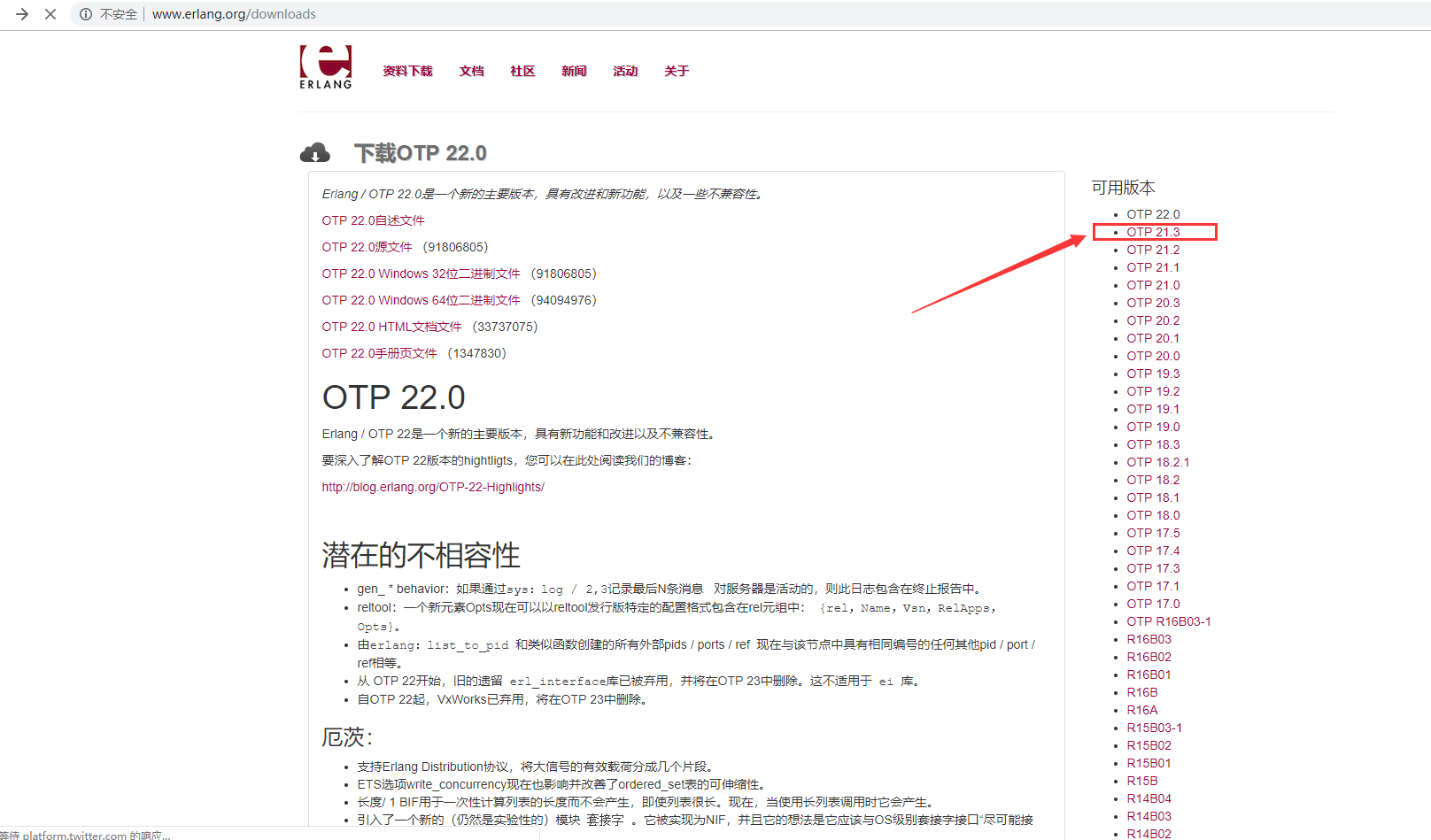
Task: Click the large OTP 22.0 article heading
Action: tap(393, 397)
